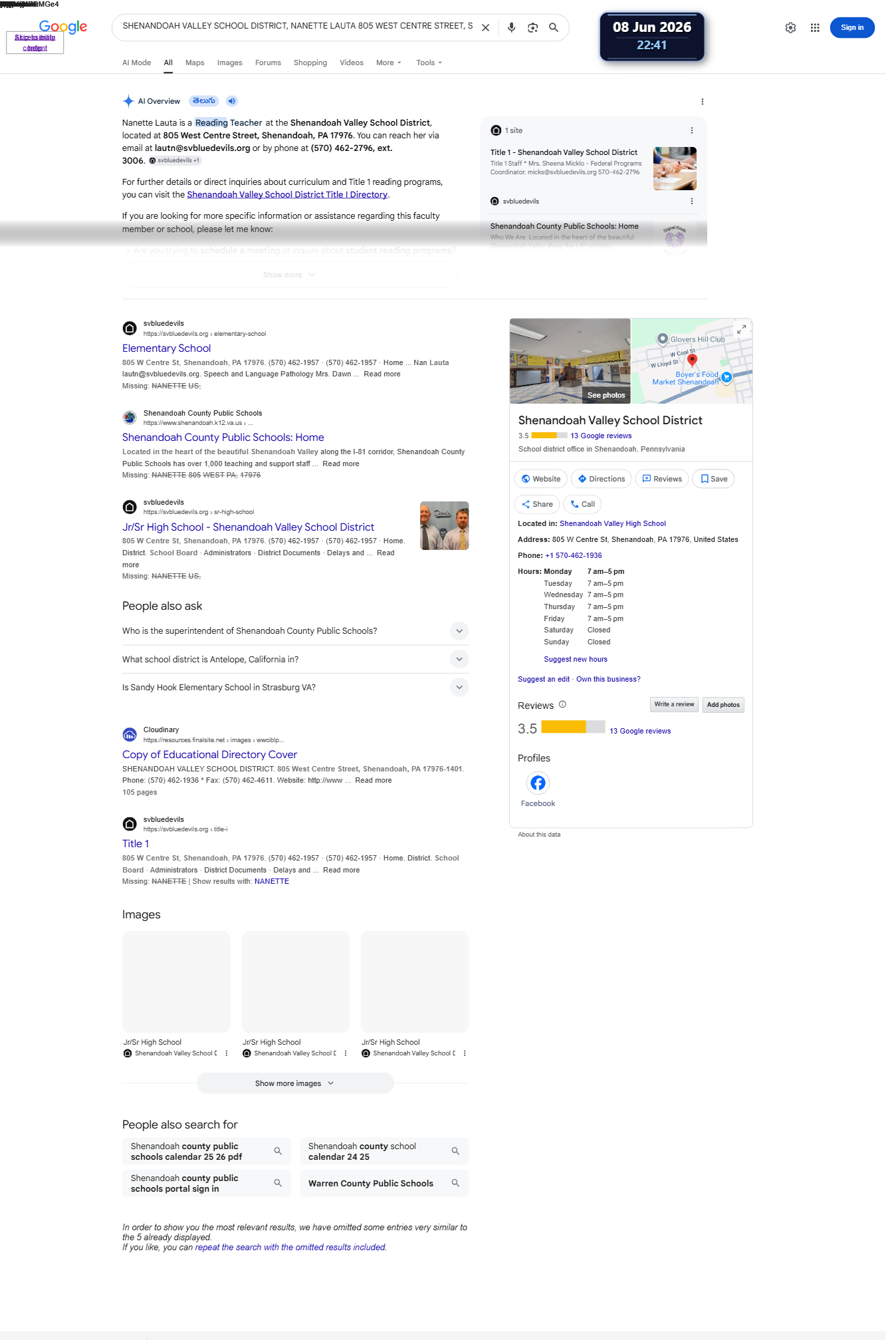This screenshot has width=896, height=1340.
Task: Open the More search filters dropdown
Action: click(389, 63)
